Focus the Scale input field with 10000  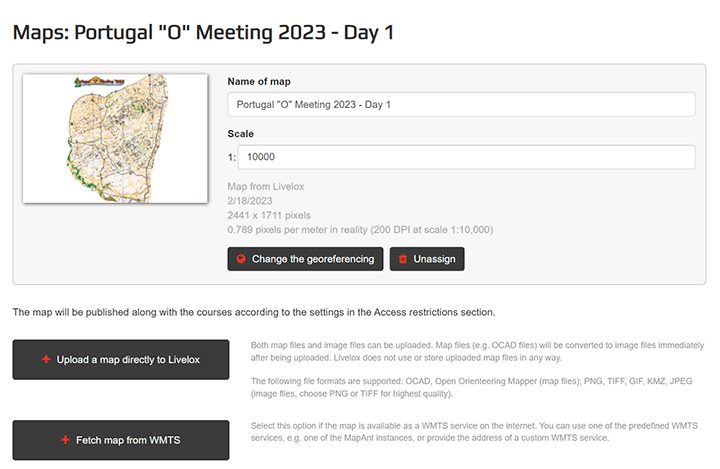(466, 157)
